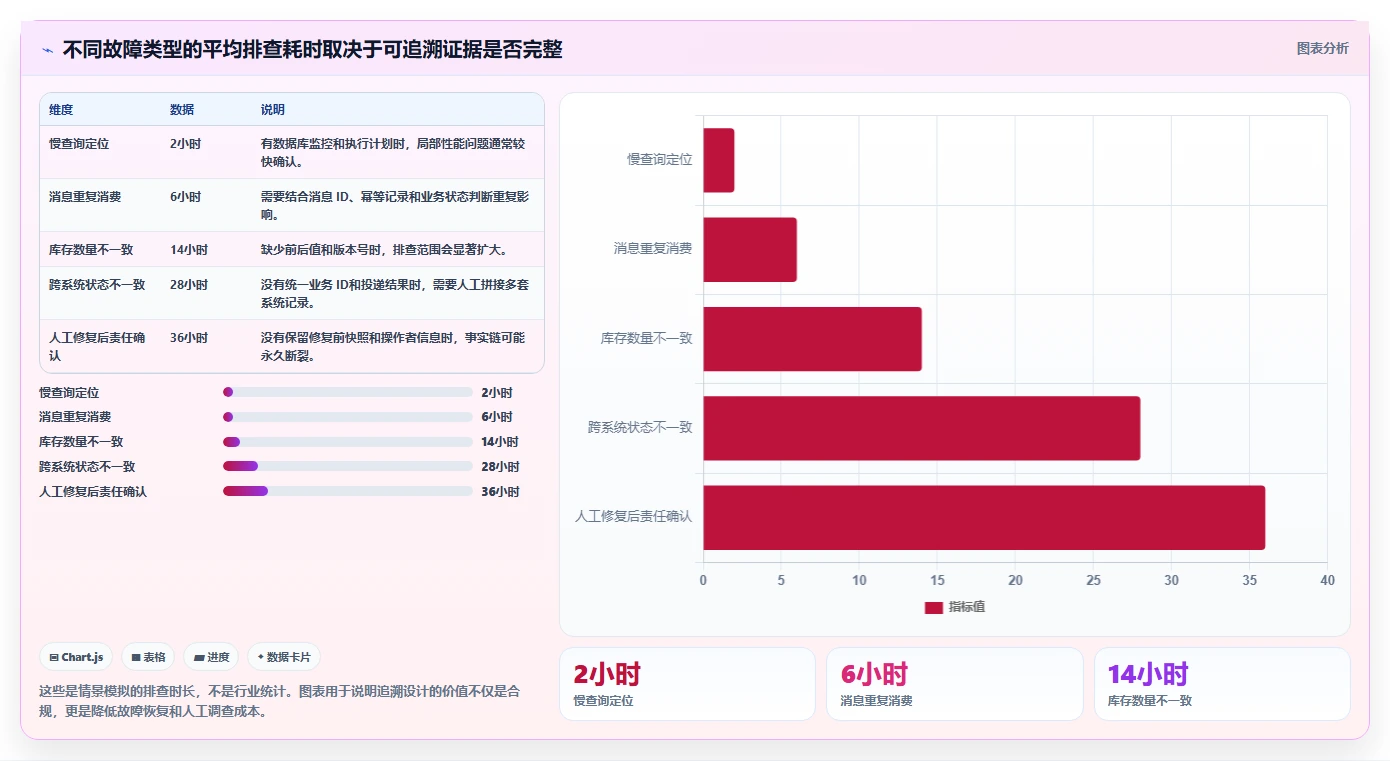Select the 进度 tag pill
The height and width of the screenshot is (761, 1390).
click(x=211, y=657)
